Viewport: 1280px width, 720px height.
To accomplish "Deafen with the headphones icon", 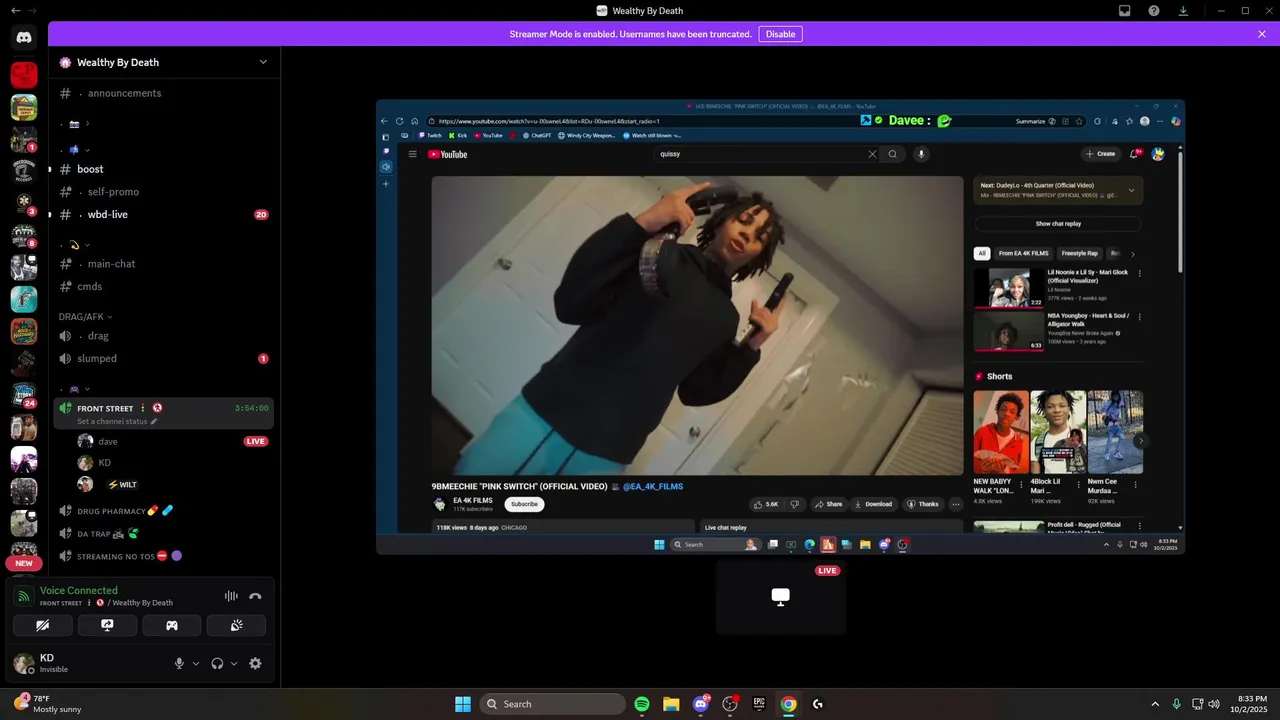I will pyautogui.click(x=217, y=663).
